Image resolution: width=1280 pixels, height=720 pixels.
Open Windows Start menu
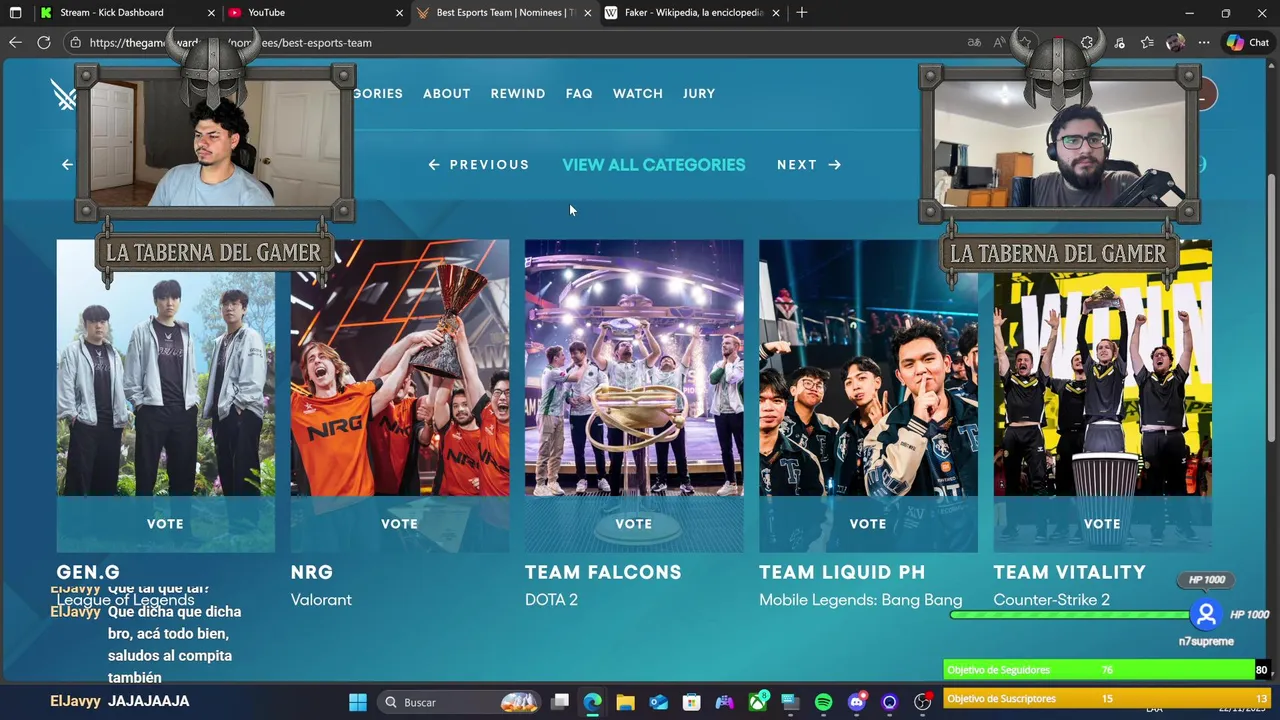pyautogui.click(x=358, y=702)
